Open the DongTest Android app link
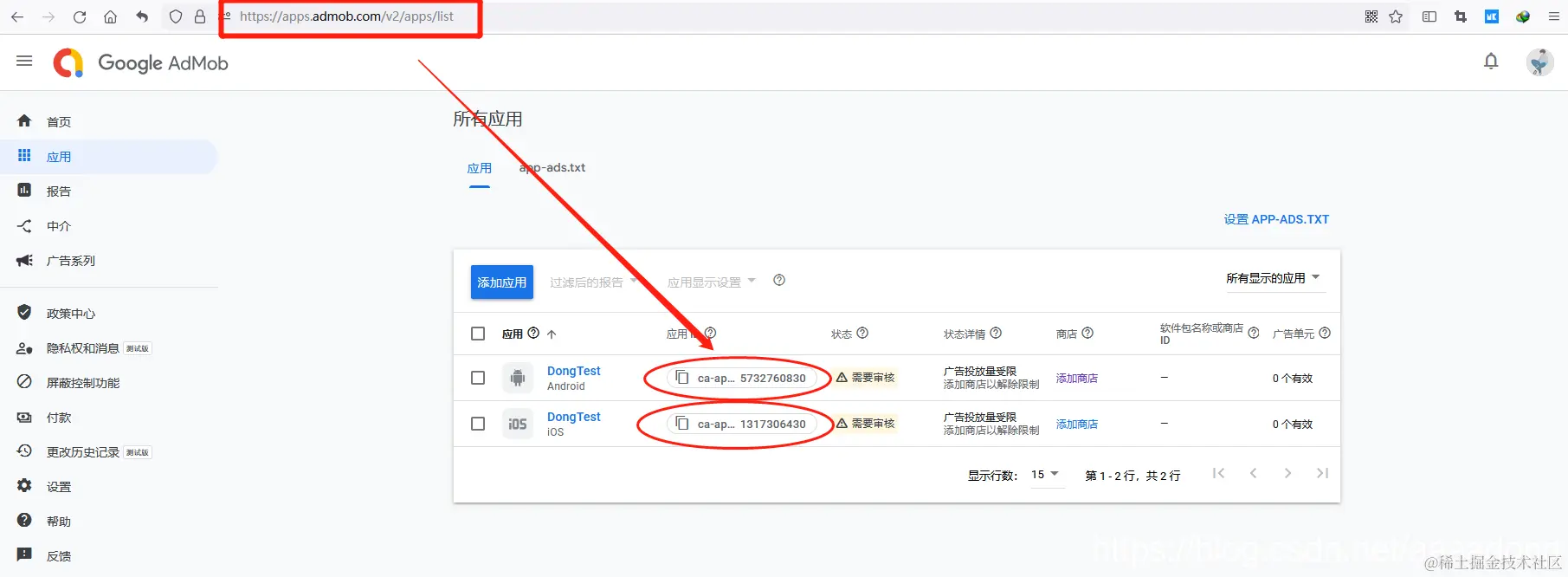 coord(573,371)
